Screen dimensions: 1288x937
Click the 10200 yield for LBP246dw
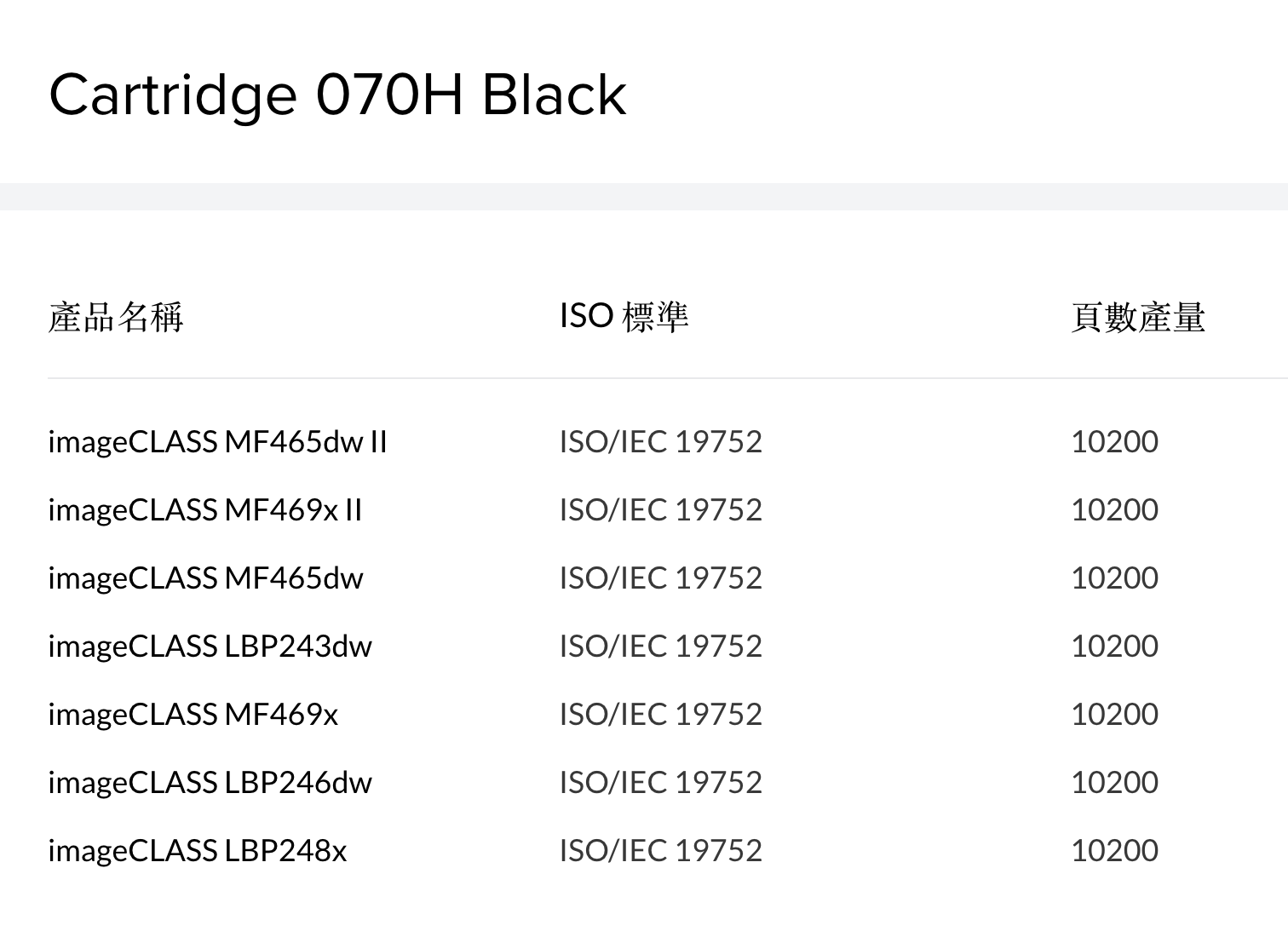tap(1114, 783)
